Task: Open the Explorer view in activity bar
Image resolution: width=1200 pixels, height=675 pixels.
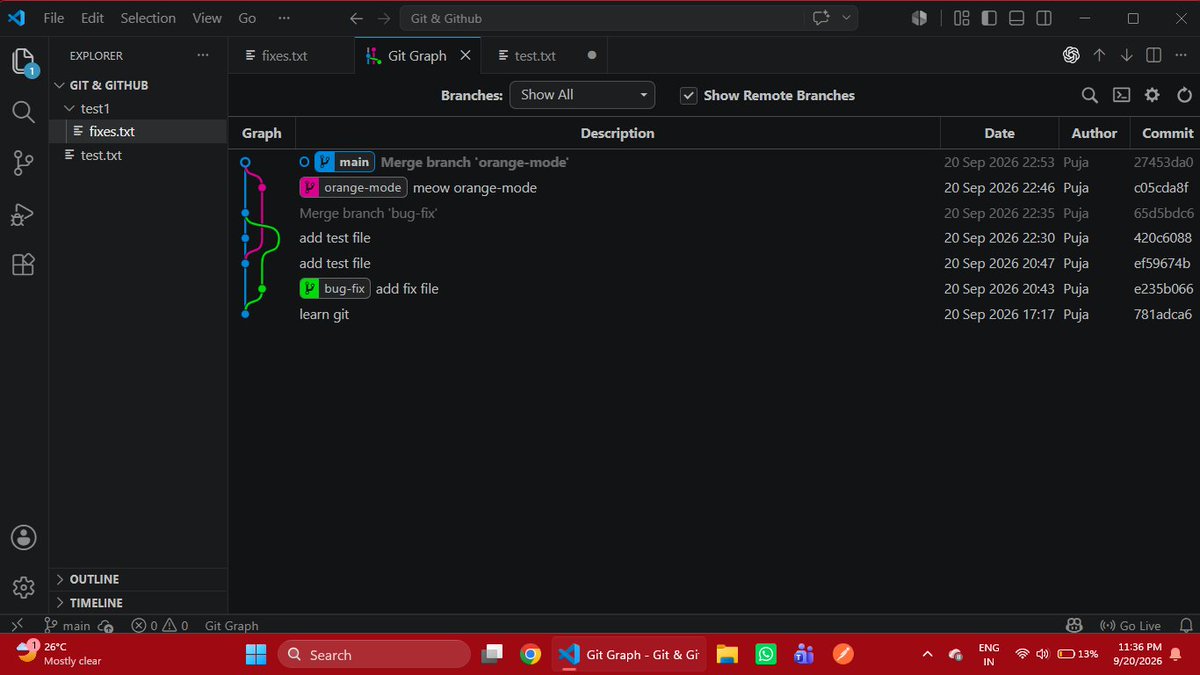Action: 24,62
